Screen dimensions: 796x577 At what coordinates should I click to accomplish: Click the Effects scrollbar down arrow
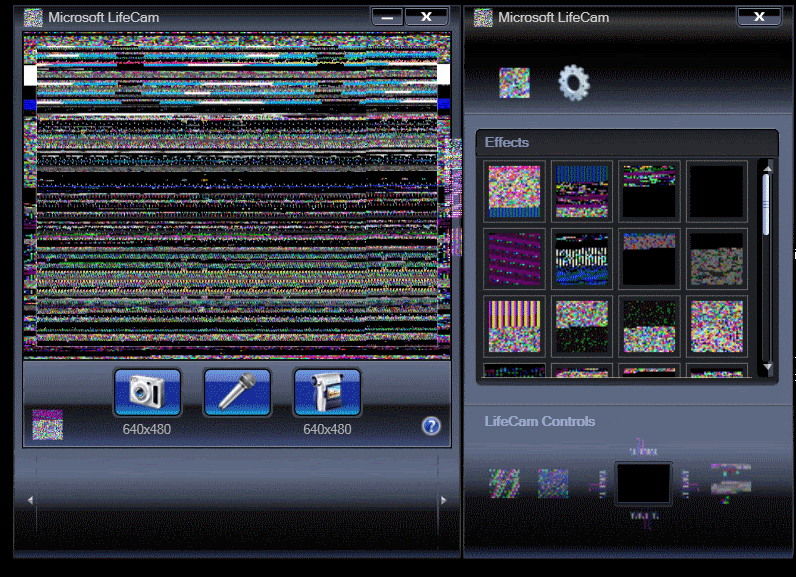click(x=768, y=366)
